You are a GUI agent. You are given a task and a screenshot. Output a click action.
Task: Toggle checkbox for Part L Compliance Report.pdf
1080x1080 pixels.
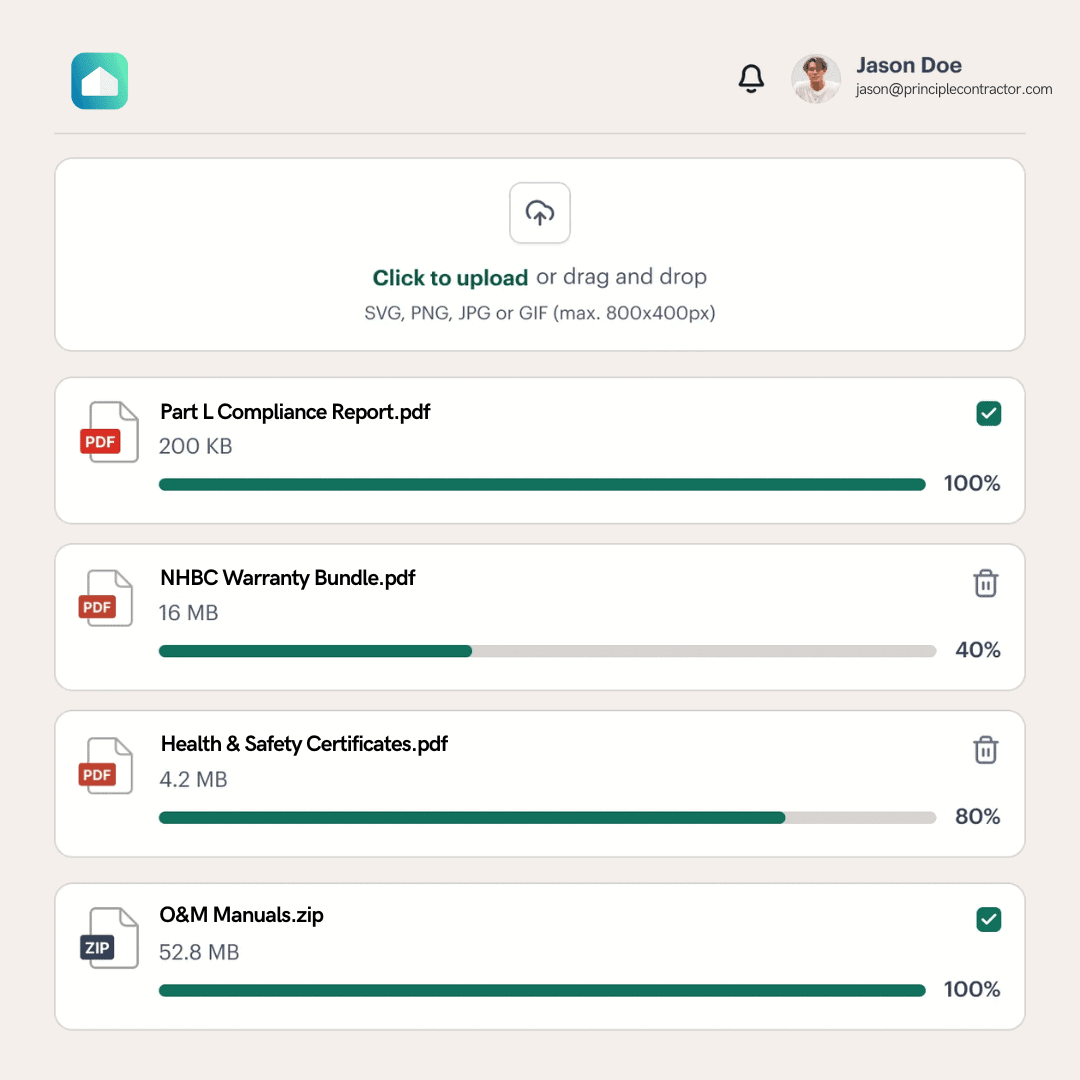point(988,413)
